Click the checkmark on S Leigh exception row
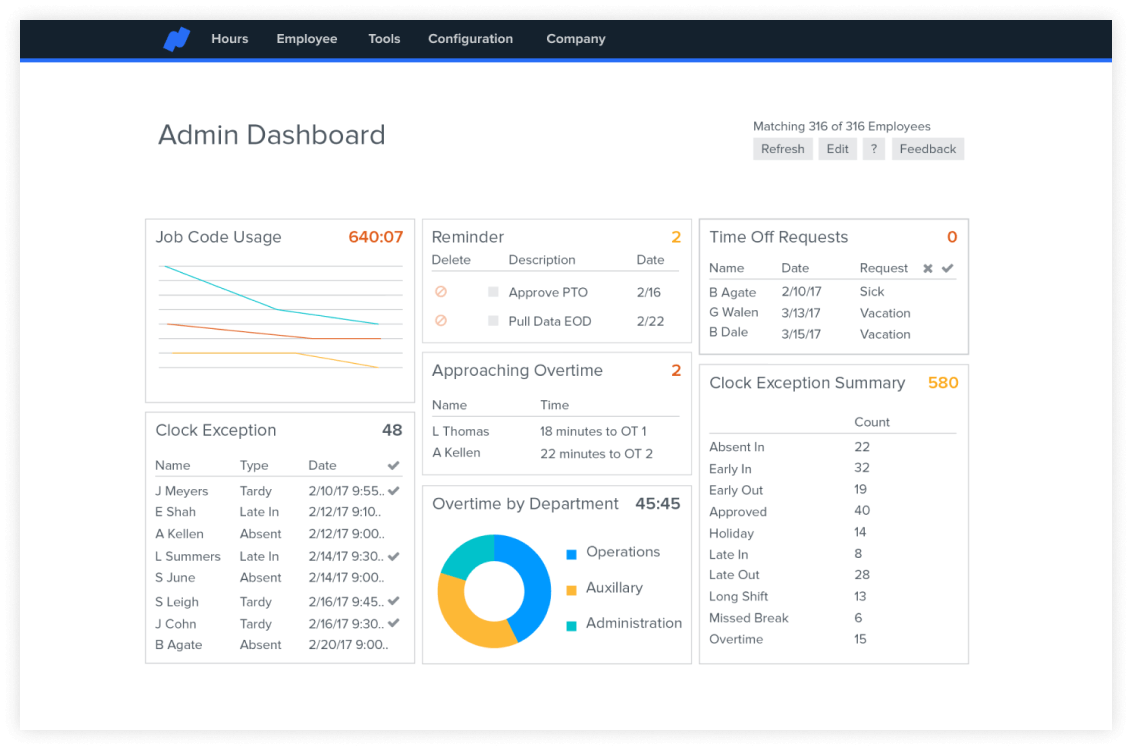 [x=394, y=601]
